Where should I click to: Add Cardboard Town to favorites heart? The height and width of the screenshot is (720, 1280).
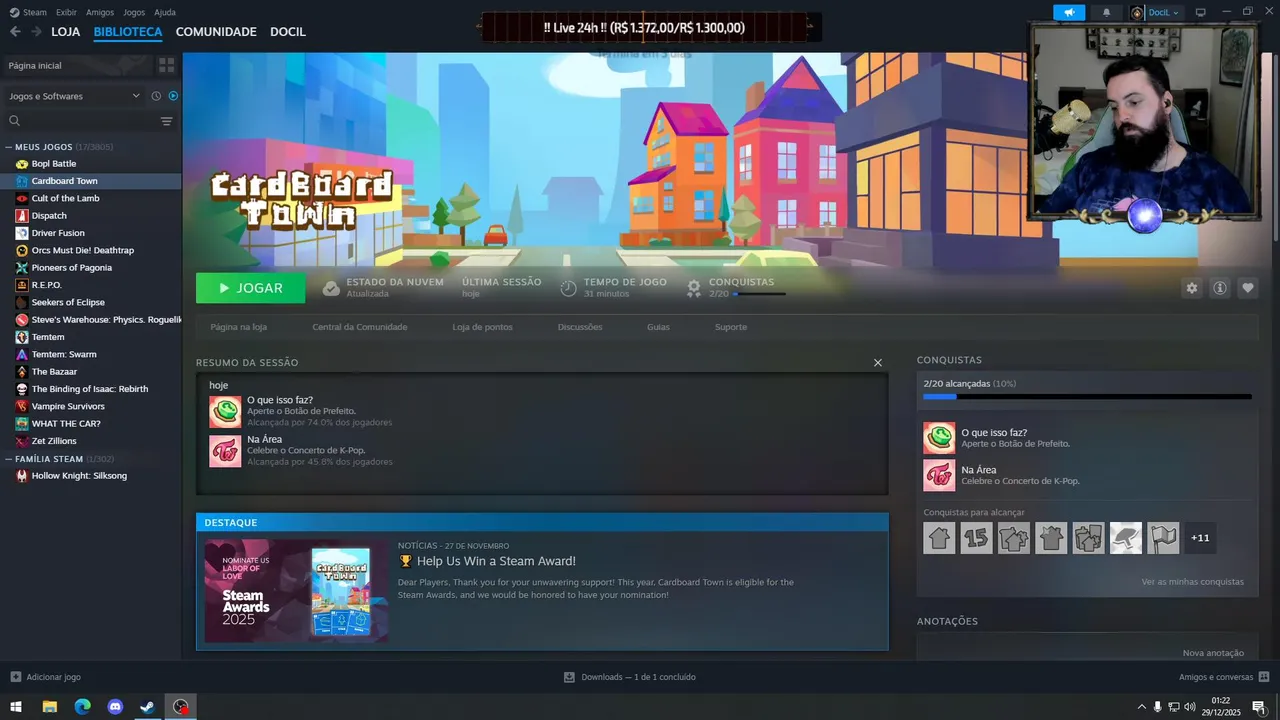[x=1248, y=288]
